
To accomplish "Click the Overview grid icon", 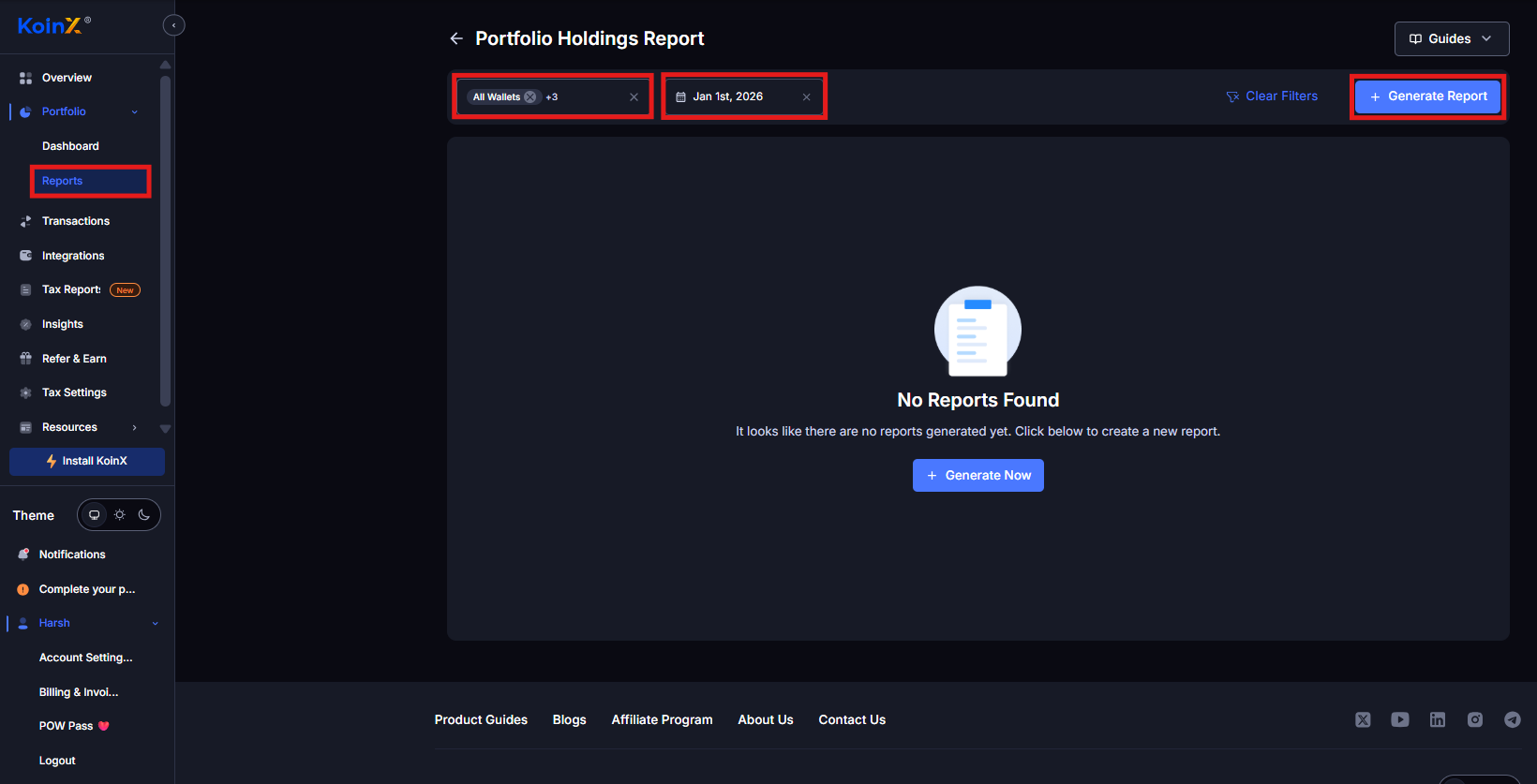I will pos(25,78).
